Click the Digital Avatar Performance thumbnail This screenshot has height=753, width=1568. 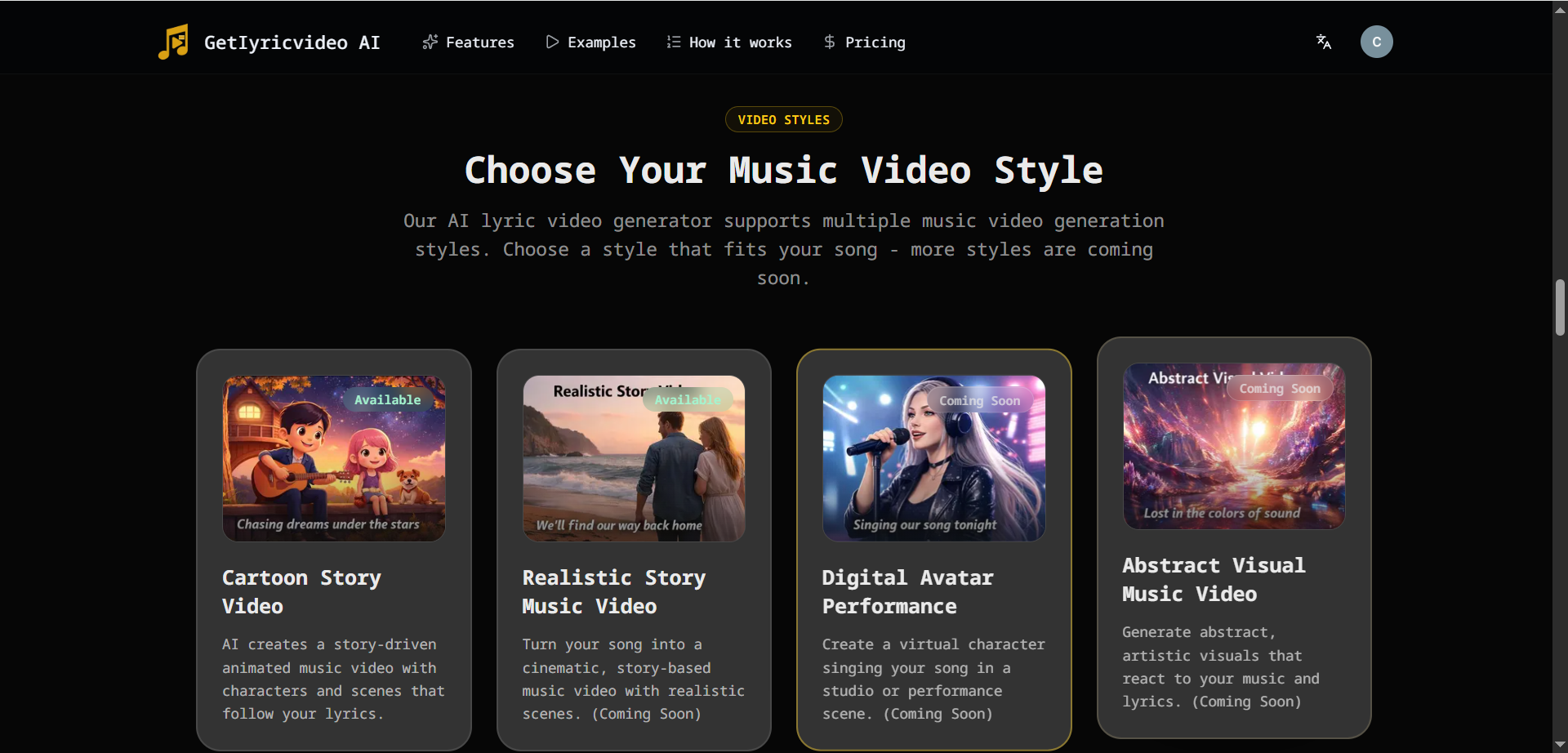933,457
